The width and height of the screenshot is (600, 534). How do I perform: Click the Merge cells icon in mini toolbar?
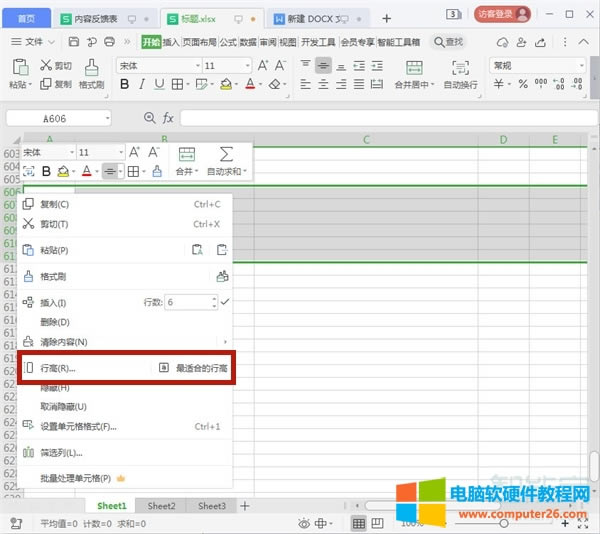coord(186,154)
